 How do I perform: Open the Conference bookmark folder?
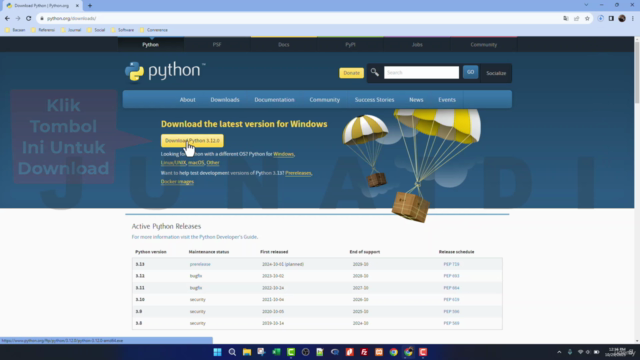point(153,30)
